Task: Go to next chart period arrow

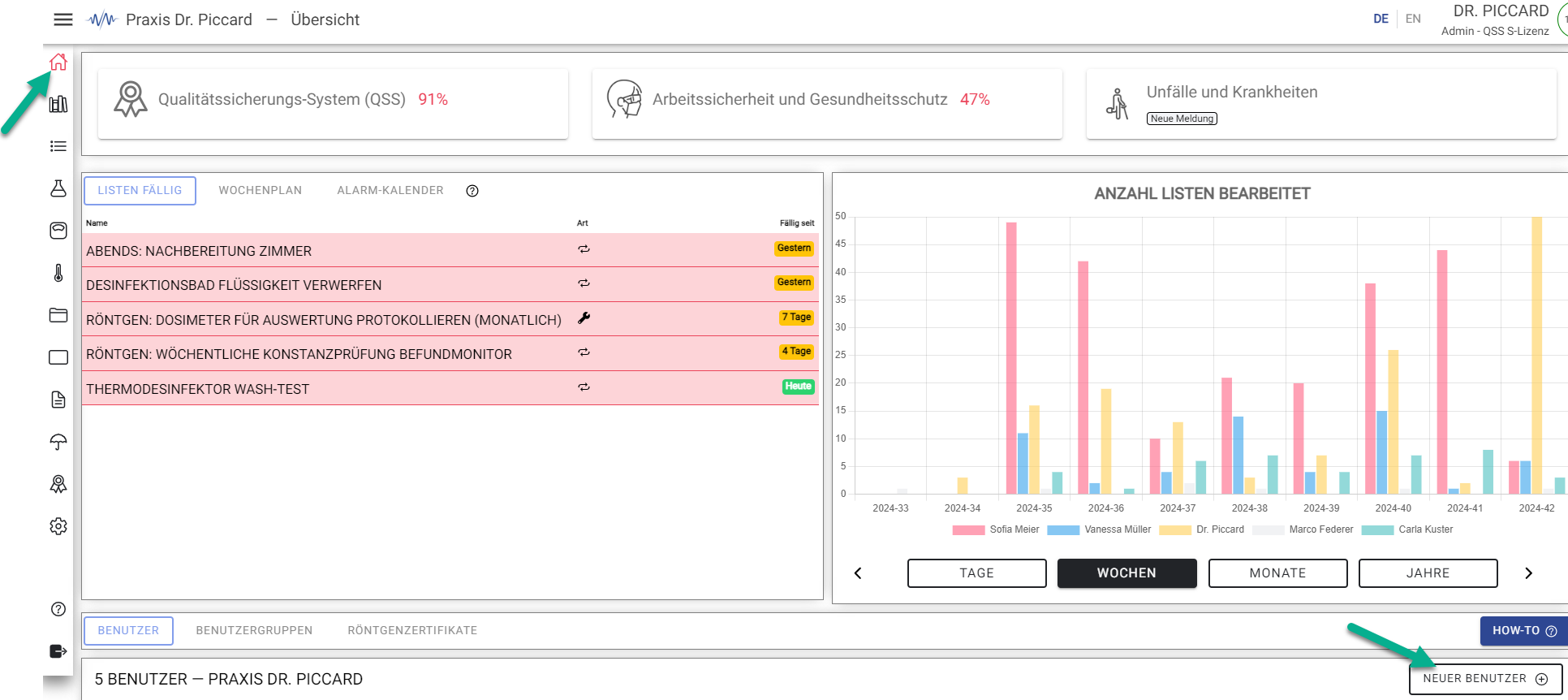Action: coord(1529,573)
